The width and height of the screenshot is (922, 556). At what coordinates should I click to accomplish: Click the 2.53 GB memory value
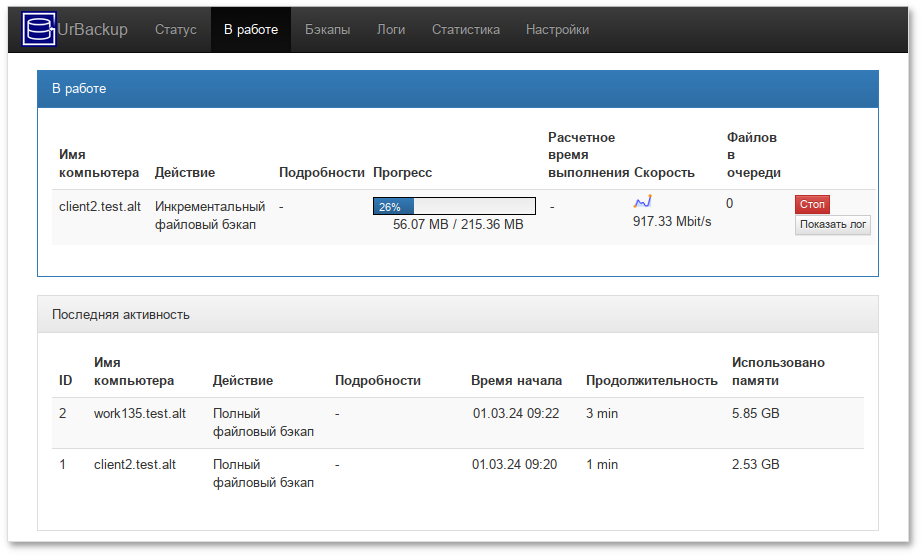click(756, 464)
